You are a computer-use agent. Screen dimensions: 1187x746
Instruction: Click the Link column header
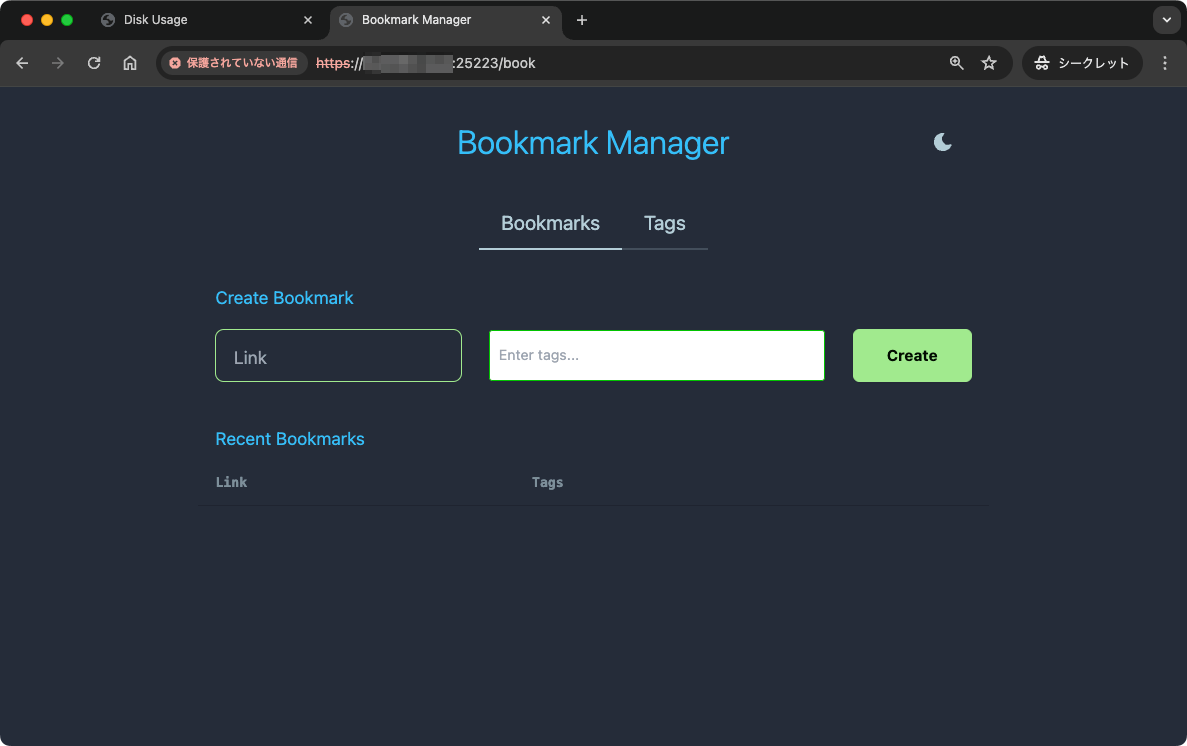pos(231,482)
